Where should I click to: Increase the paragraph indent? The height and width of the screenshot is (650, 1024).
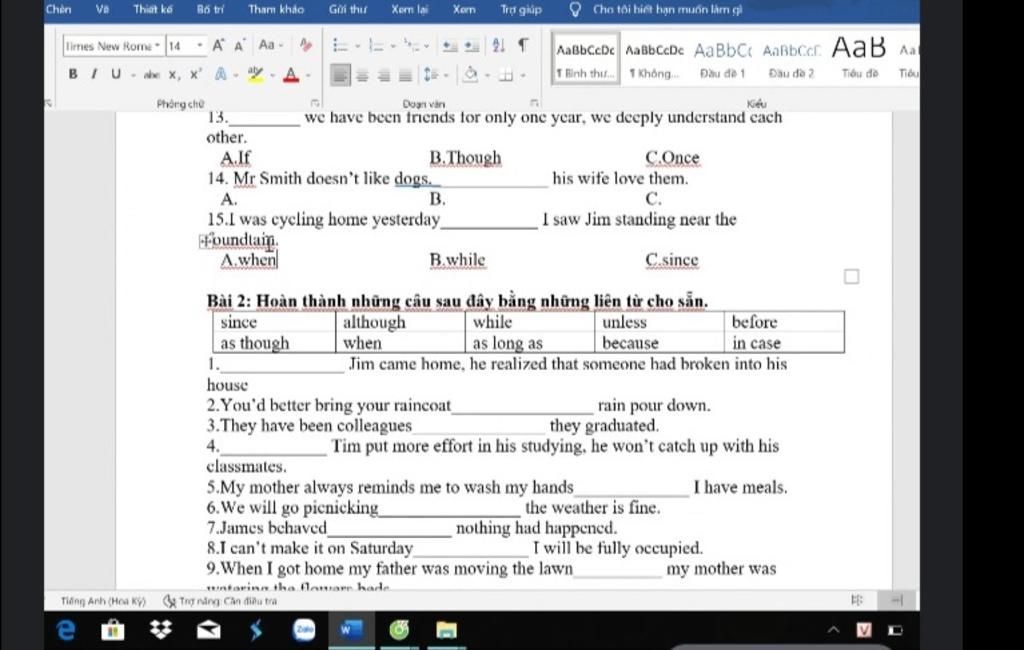coord(472,46)
